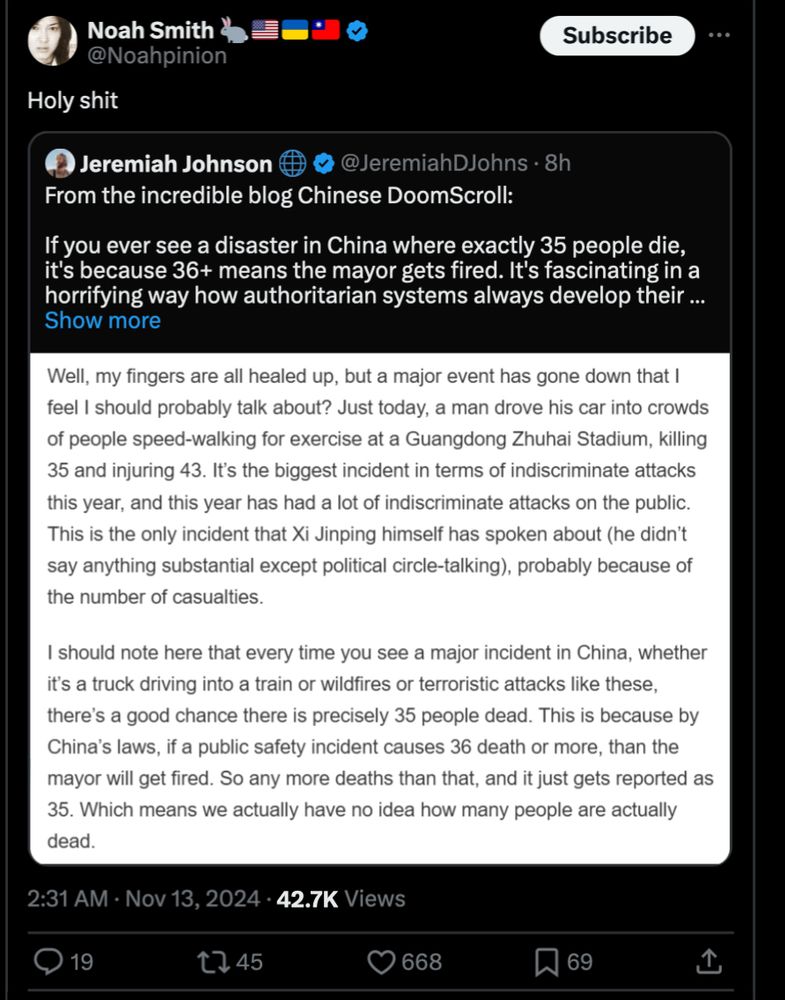
Task: Click the Jeremiah Johnson display name
Action: (175, 163)
